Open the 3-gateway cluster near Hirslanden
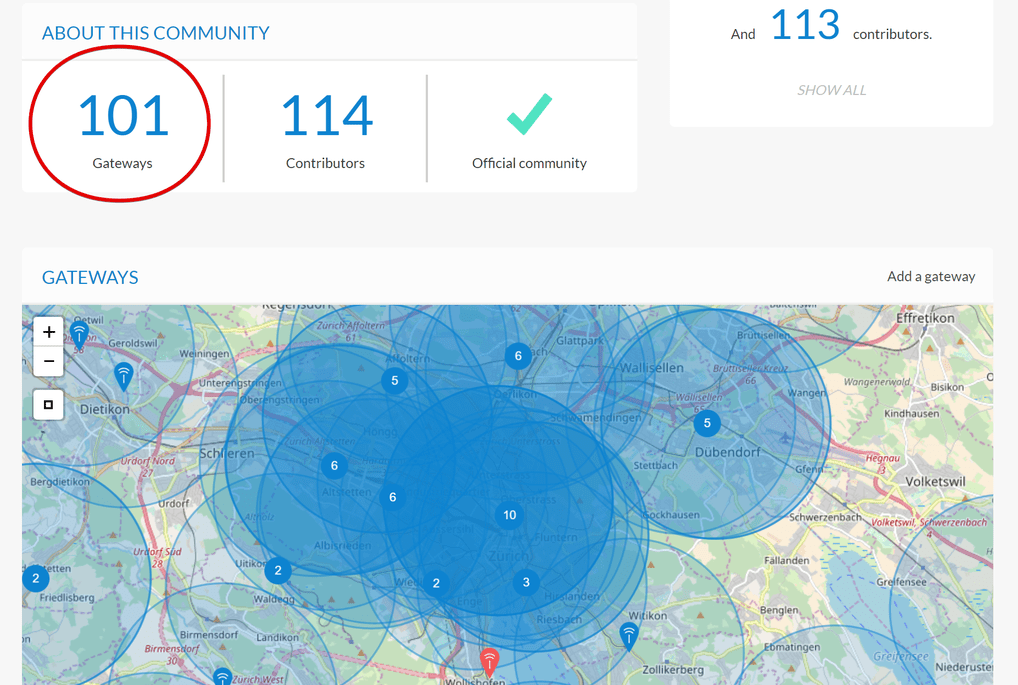Image resolution: width=1018 pixels, height=685 pixels. tap(526, 582)
